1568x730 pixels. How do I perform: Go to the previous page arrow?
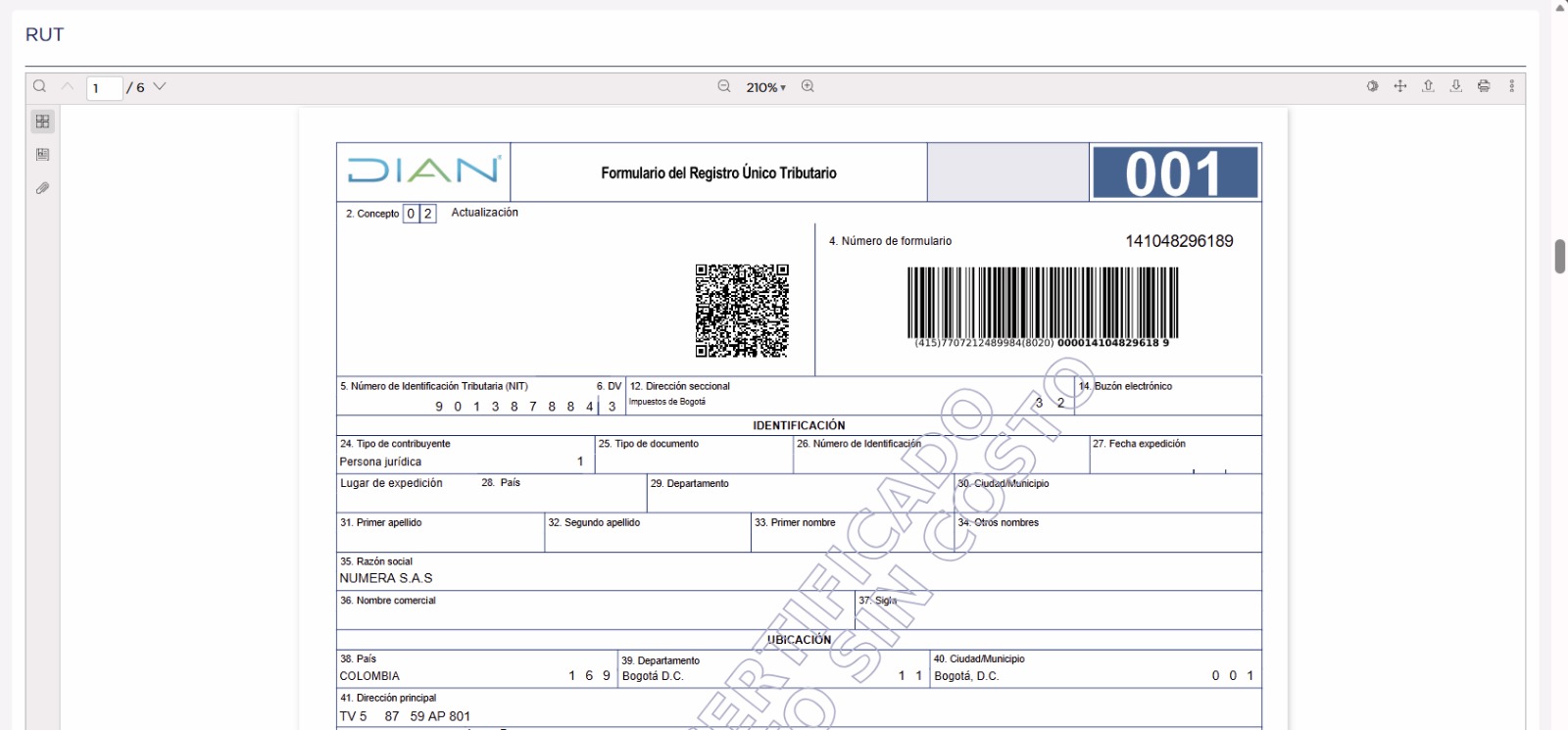point(68,86)
